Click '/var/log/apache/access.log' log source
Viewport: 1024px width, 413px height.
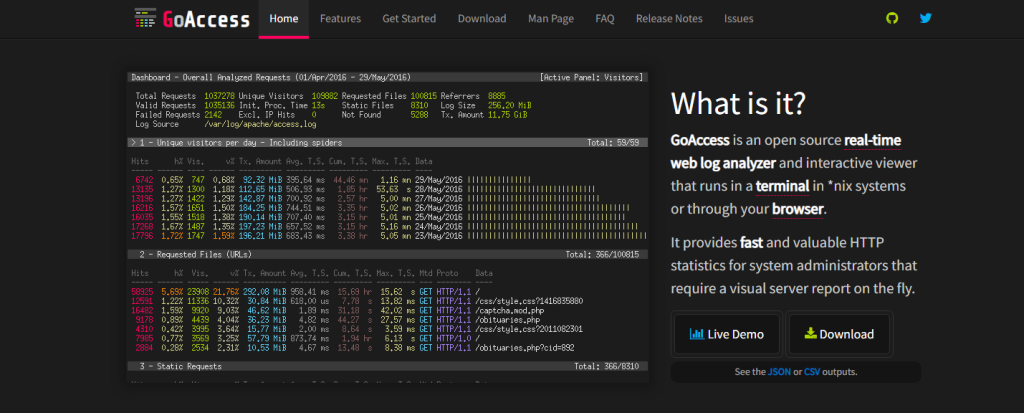click(x=260, y=124)
